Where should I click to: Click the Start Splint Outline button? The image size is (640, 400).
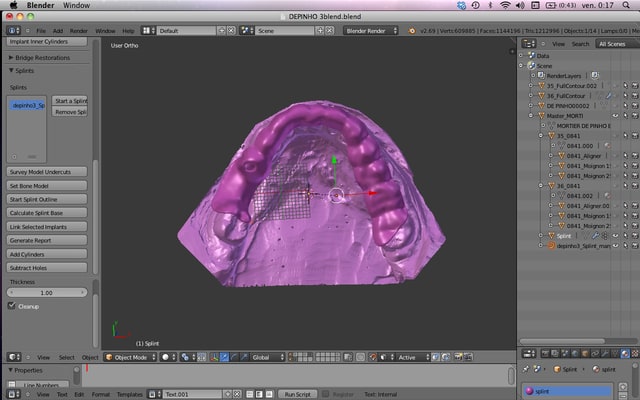tap(47, 199)
